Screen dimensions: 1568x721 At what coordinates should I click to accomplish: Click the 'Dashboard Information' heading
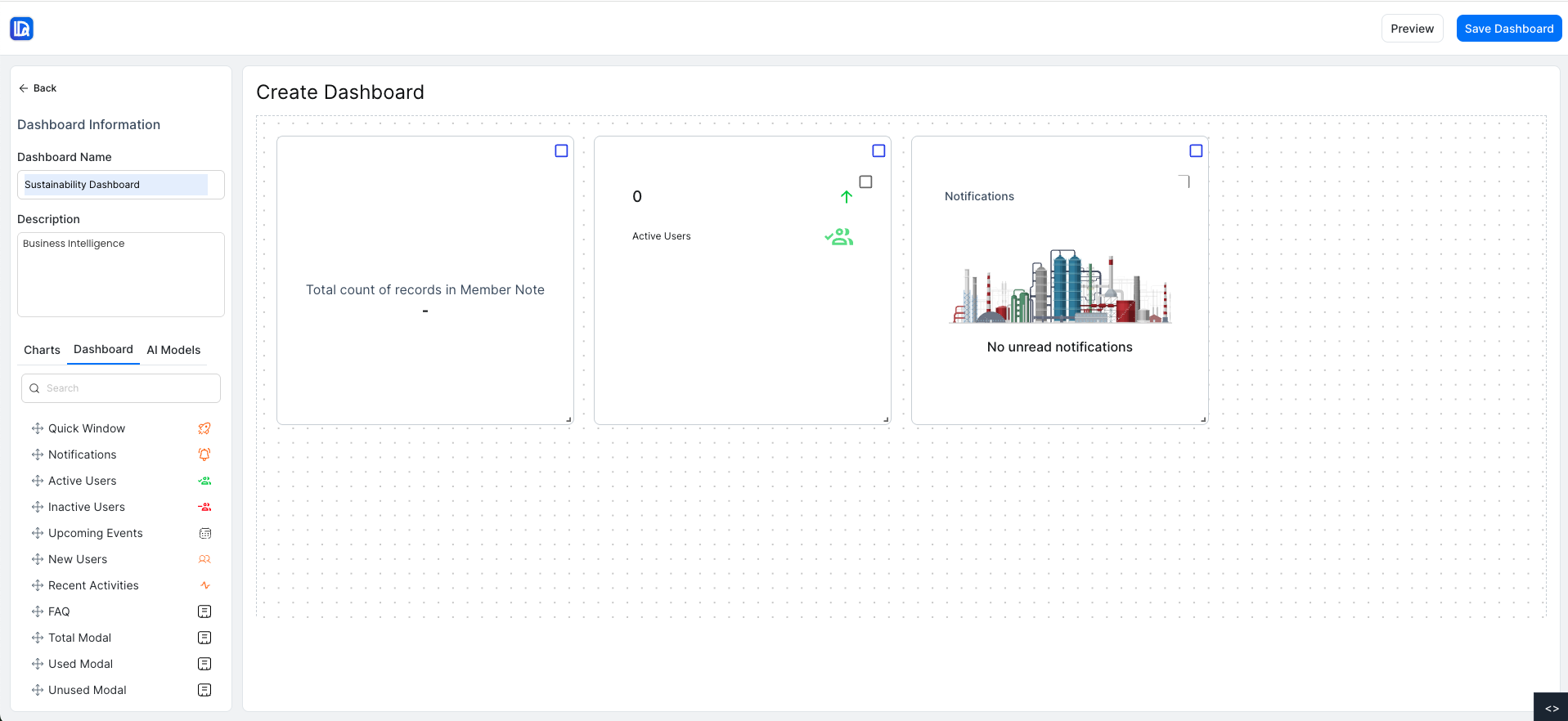[88, 124]
